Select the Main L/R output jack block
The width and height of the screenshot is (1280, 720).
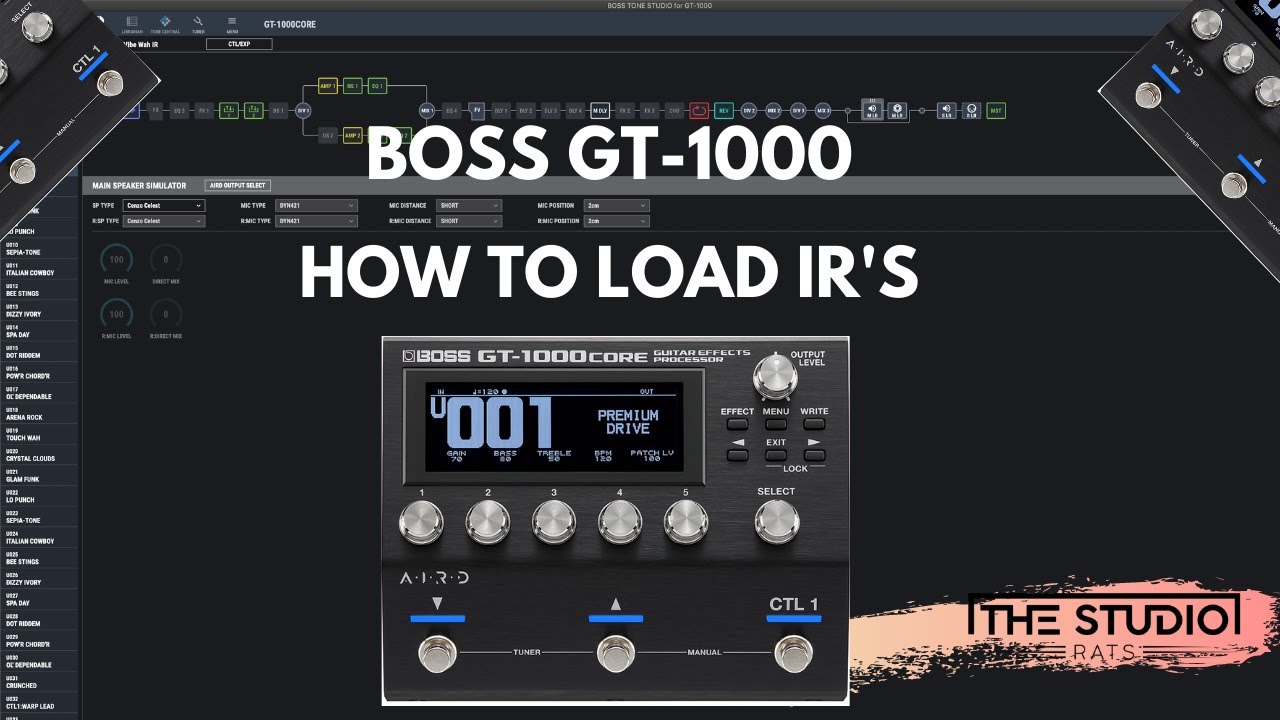pos(897,110)
